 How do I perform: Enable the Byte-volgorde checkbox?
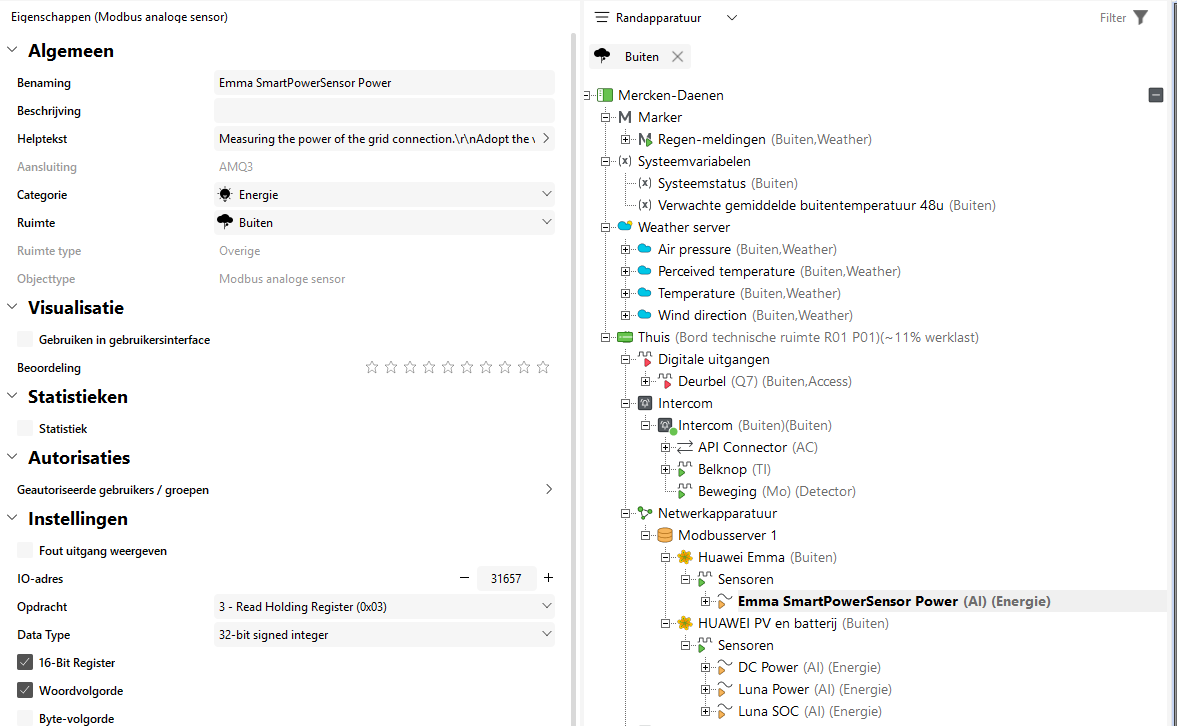[25, 718]
